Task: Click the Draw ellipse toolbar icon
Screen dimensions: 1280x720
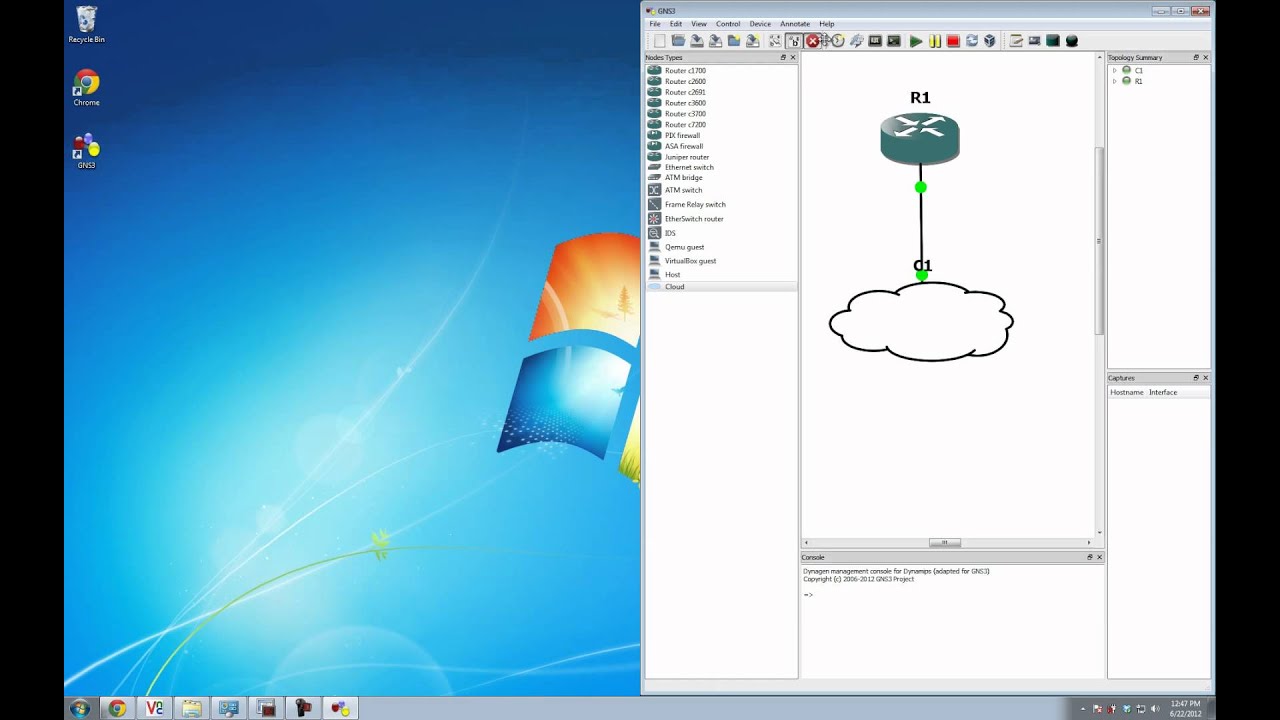Action: (x=1071, y=41)
